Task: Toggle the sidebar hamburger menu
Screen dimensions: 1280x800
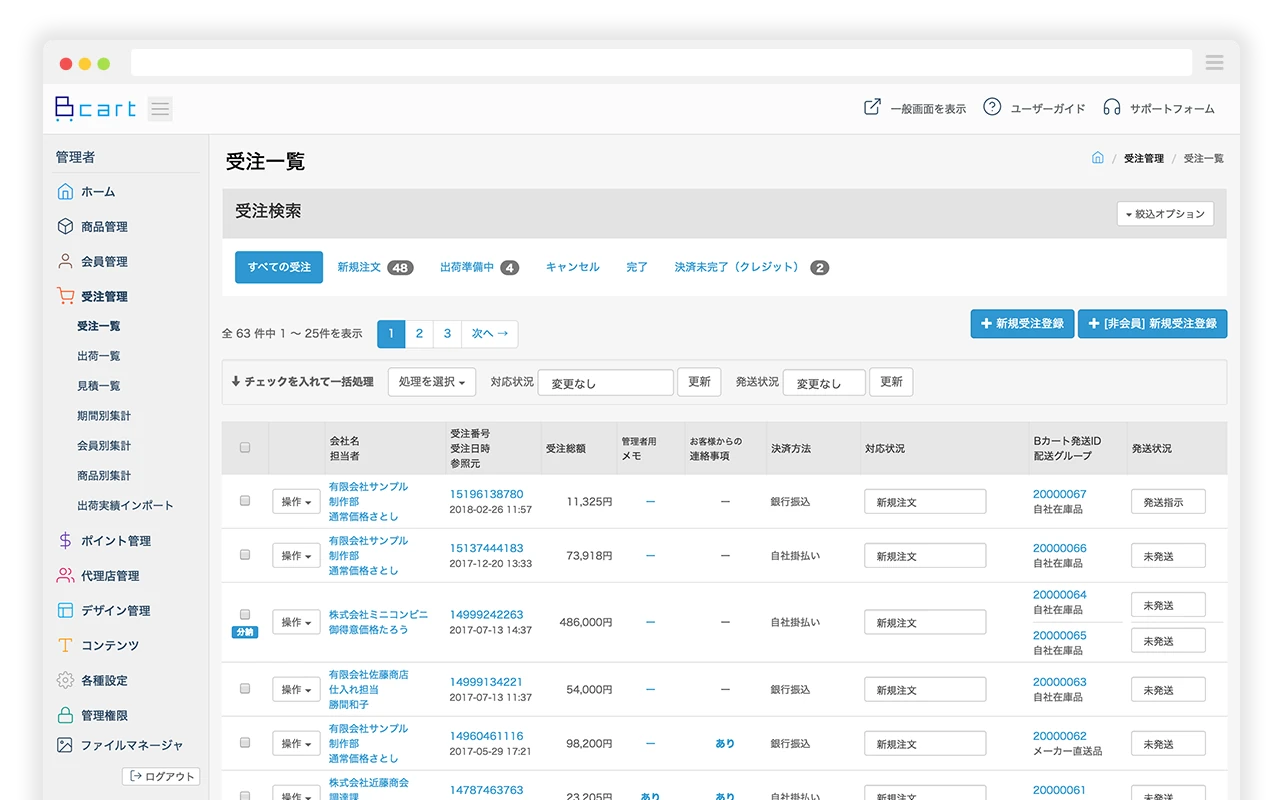Action: click(160, 108)
